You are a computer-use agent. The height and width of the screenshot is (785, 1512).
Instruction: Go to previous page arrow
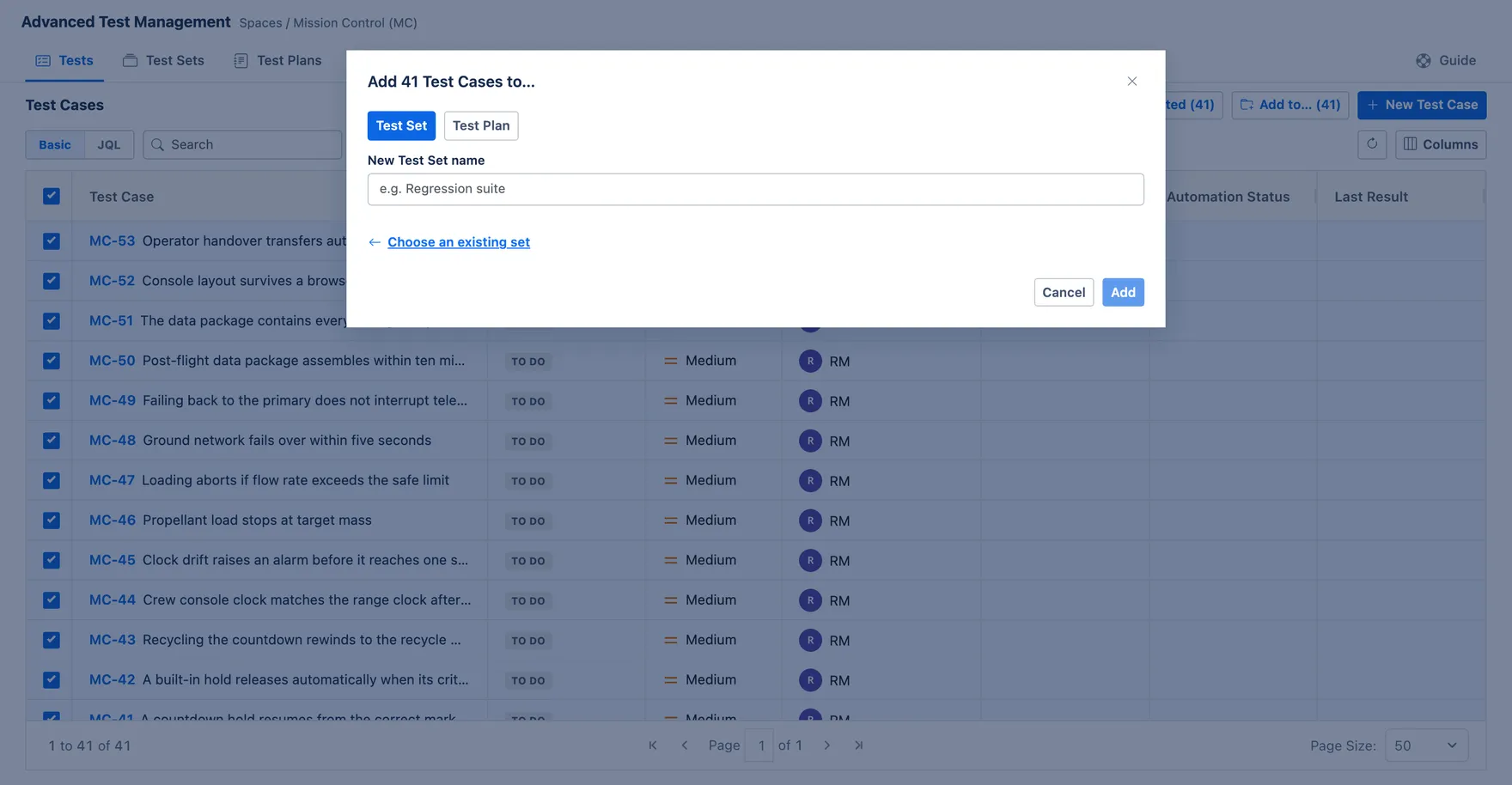click(685, 745)
